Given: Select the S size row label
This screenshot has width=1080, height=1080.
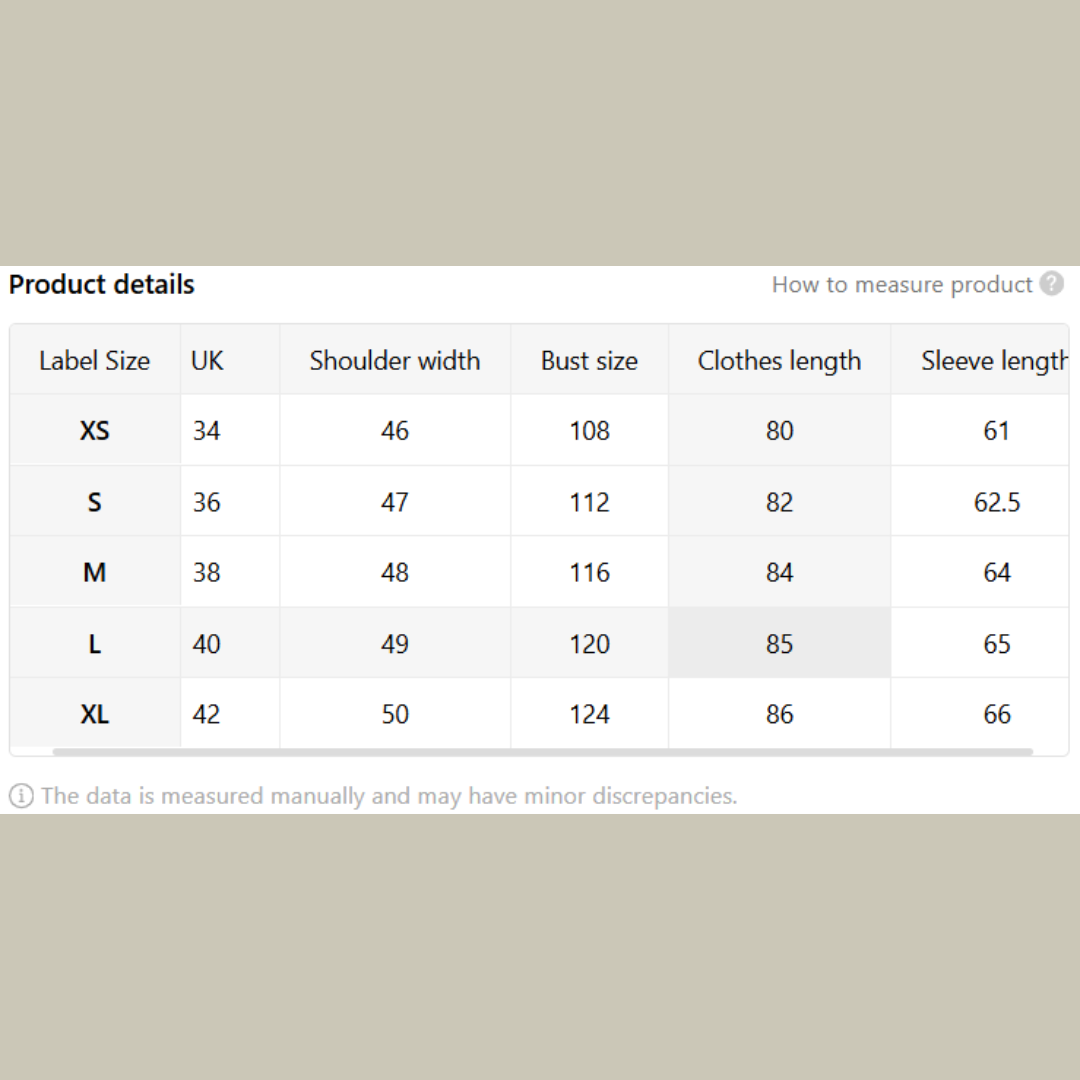Looking at the screenshot, I should [94, 502].
